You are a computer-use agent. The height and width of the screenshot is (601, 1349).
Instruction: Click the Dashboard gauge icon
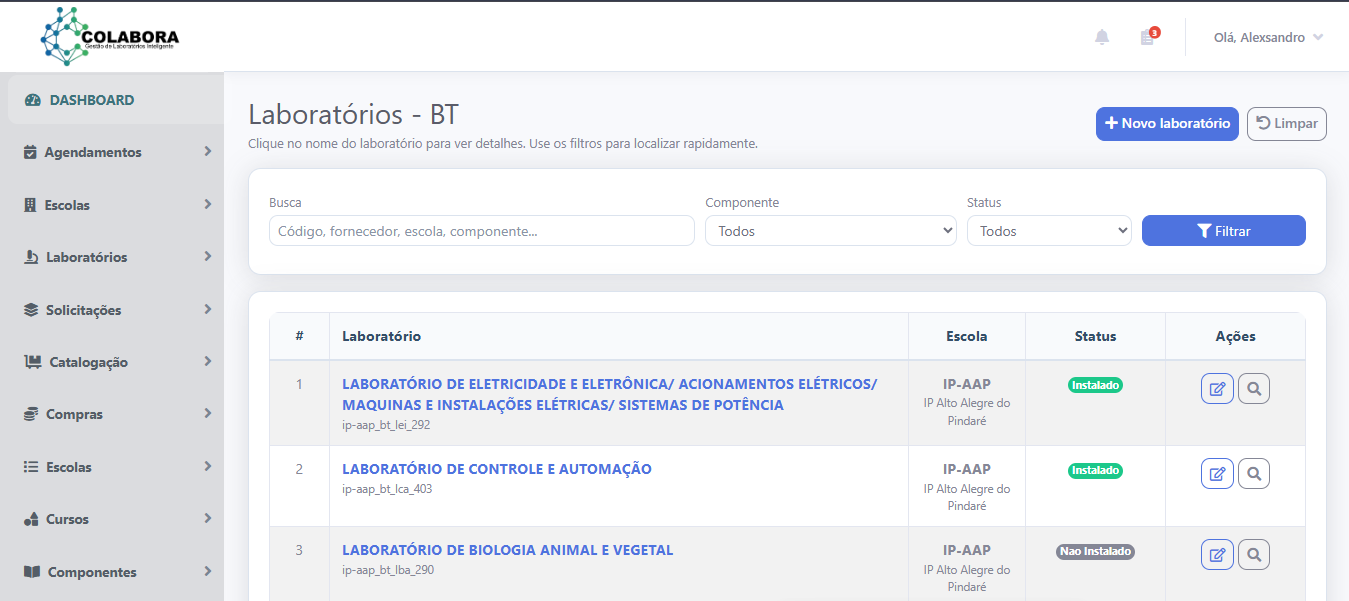[x=32, y=100]
